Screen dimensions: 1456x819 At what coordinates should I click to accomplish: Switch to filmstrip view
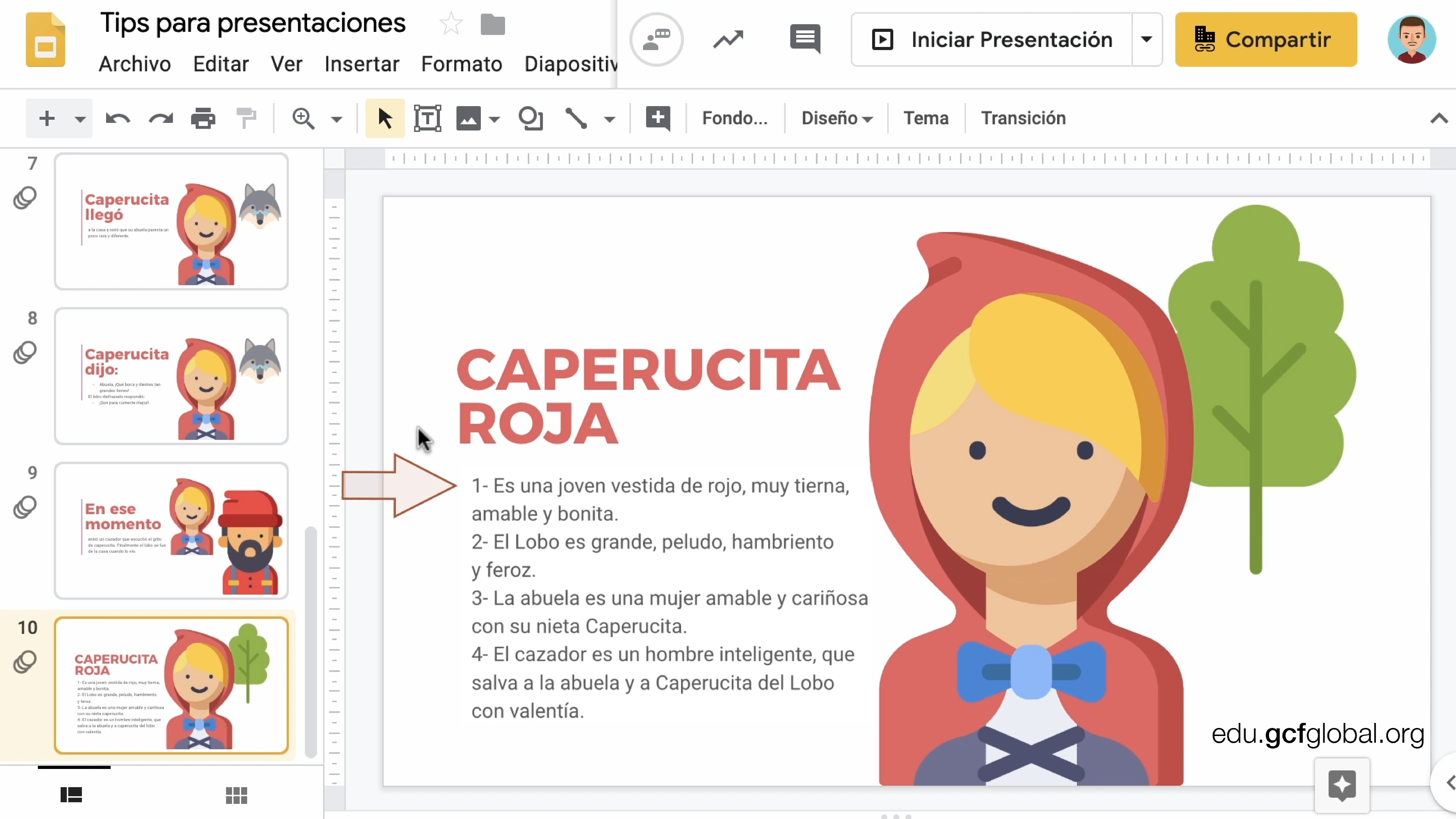click(71, 795)
